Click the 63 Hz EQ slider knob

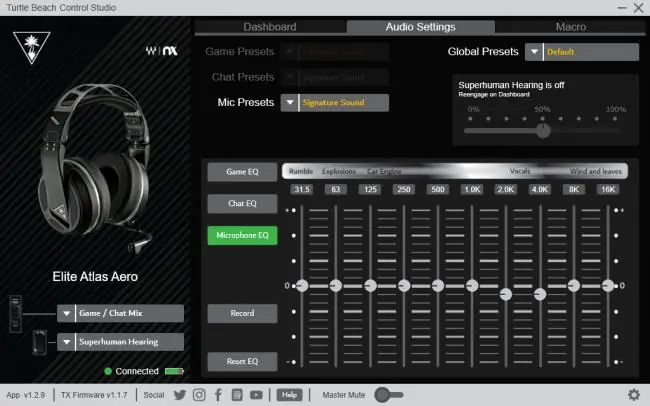click(x=336, y=286)
